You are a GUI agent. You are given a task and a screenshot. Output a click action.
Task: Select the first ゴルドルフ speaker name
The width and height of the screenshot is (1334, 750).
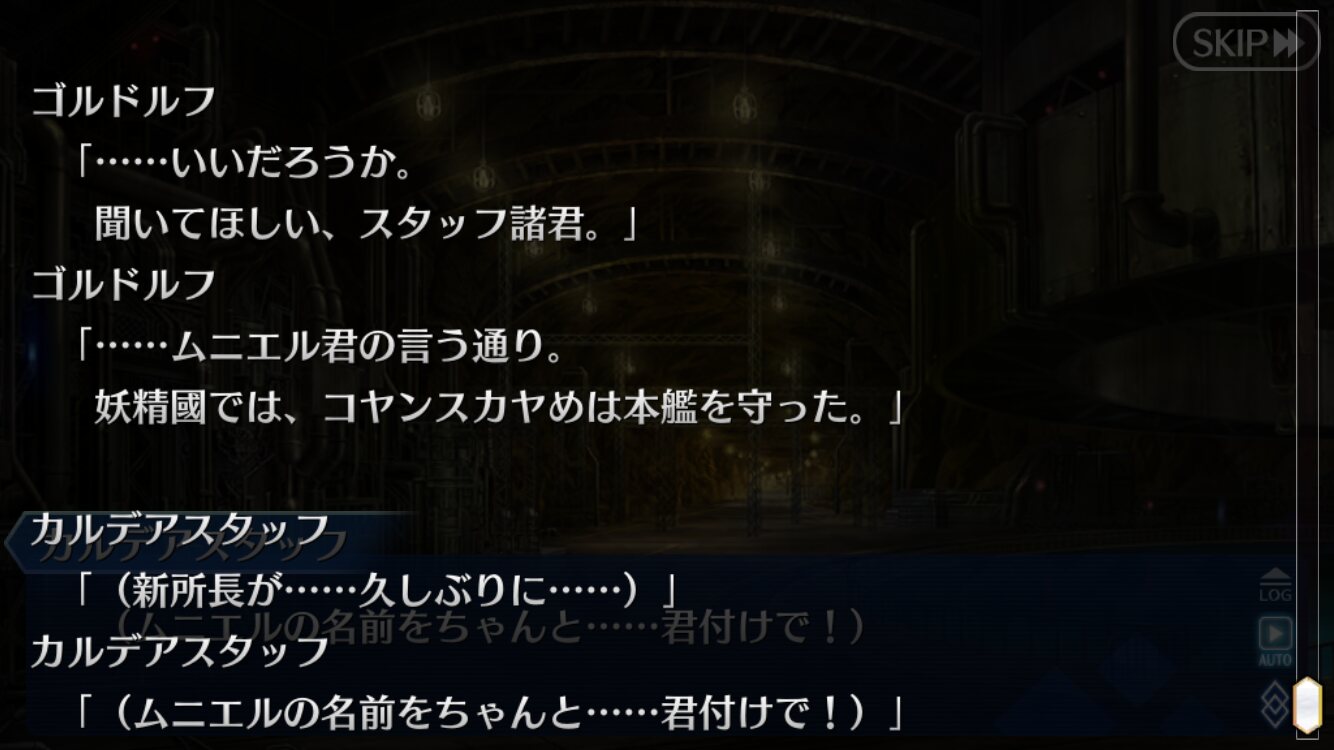(124, 101)
